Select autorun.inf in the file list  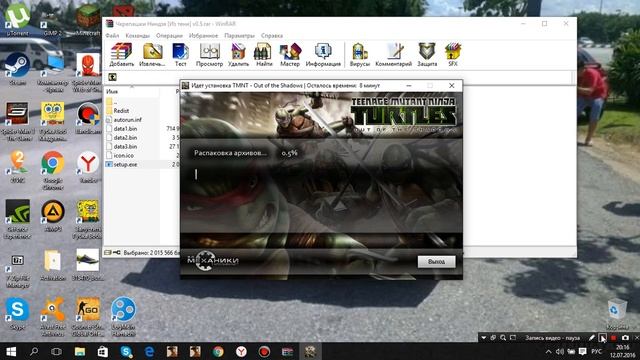[127, 120]
